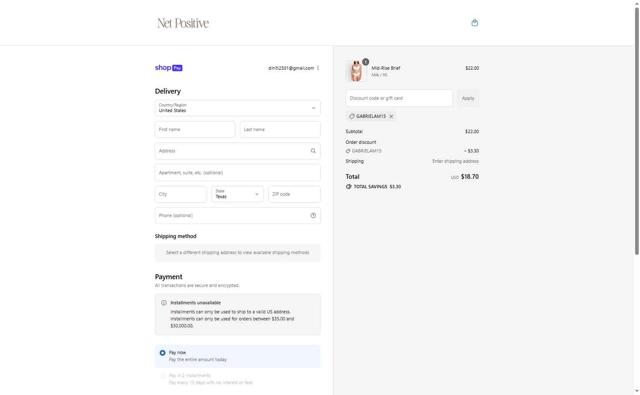Focus the Phone (optional) field
640x395 pixels.
tap(238, 215)
